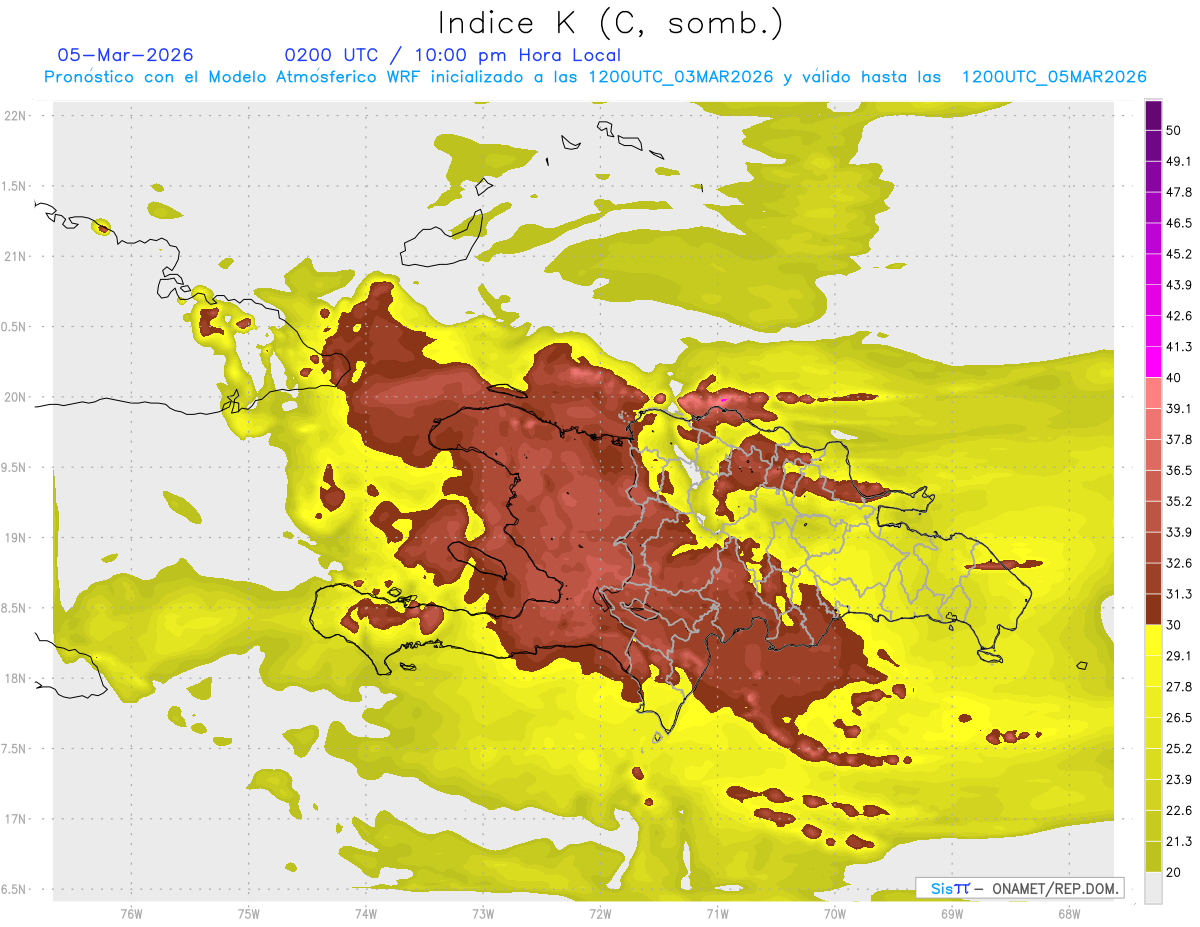Screen dimensions: 1200x927
Task: Pick the gray swatch below 20
Action: [x=1153, y=887]
